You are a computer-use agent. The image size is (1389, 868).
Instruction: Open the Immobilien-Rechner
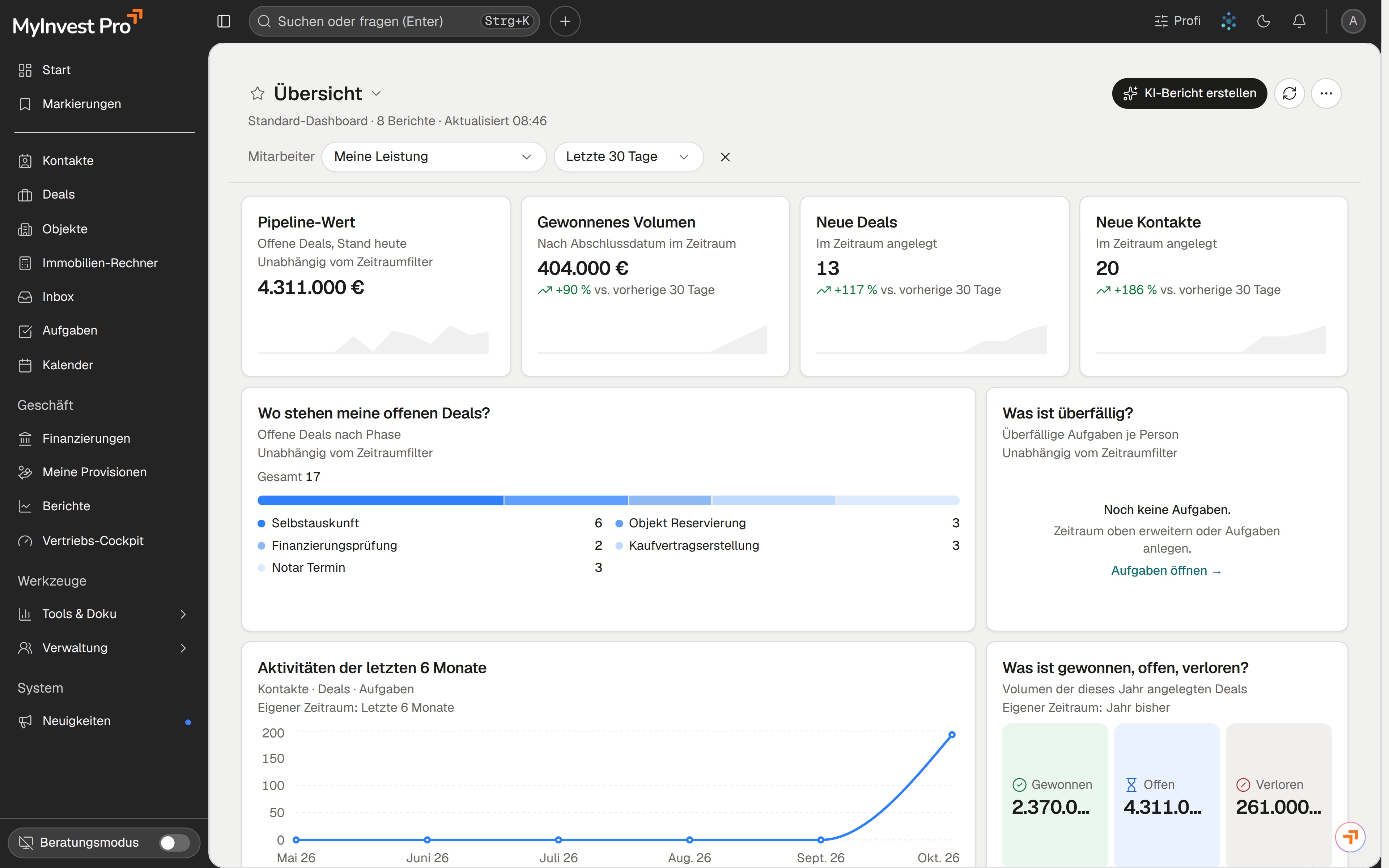tap(104, 263)
